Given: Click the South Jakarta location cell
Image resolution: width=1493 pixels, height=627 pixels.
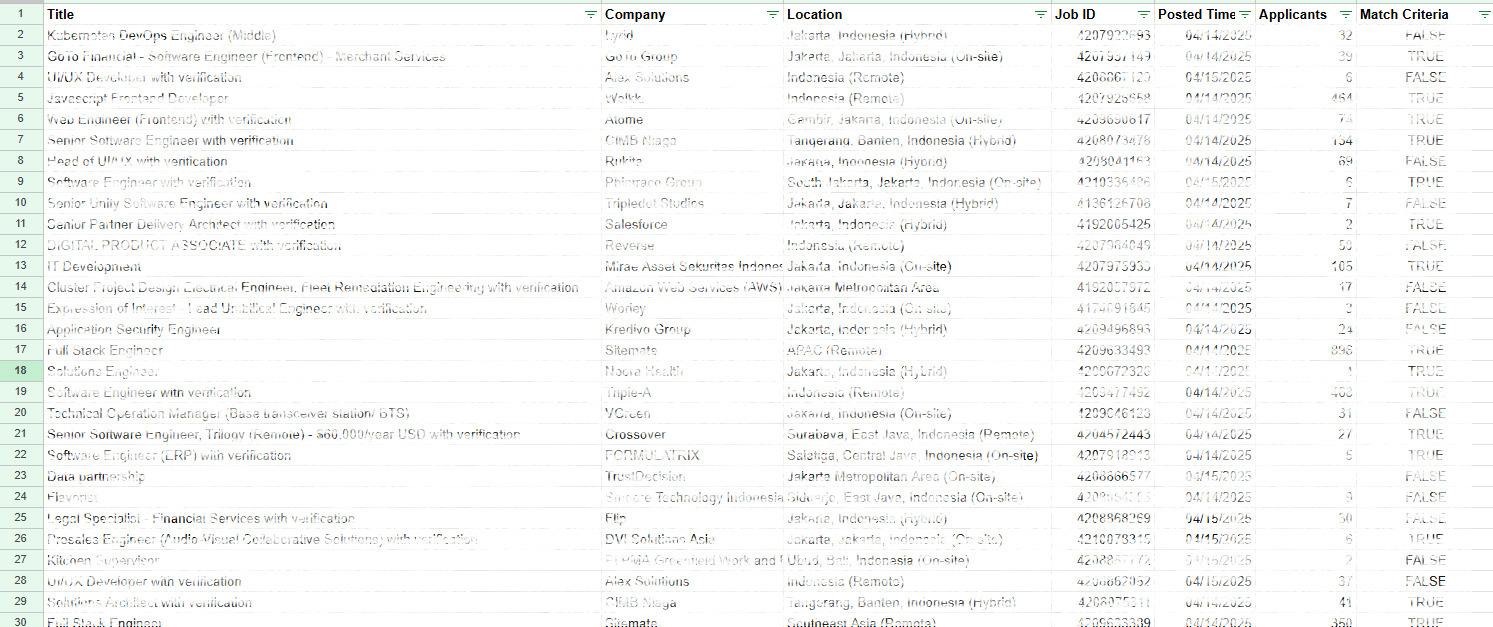Looking at the screenshot, I should coord(917,182).
